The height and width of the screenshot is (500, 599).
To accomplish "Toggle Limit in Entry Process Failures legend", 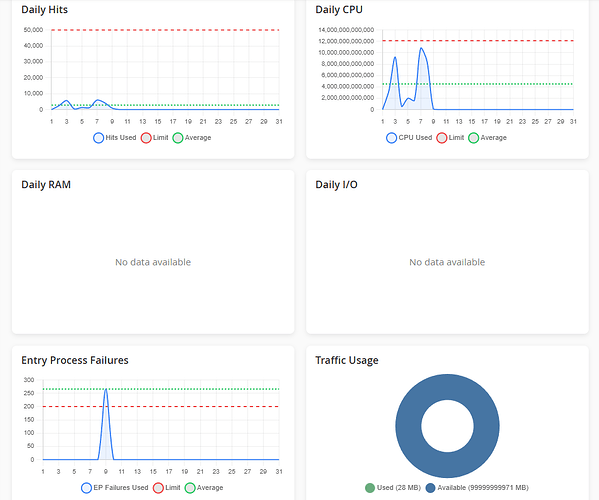I will 167,488.
